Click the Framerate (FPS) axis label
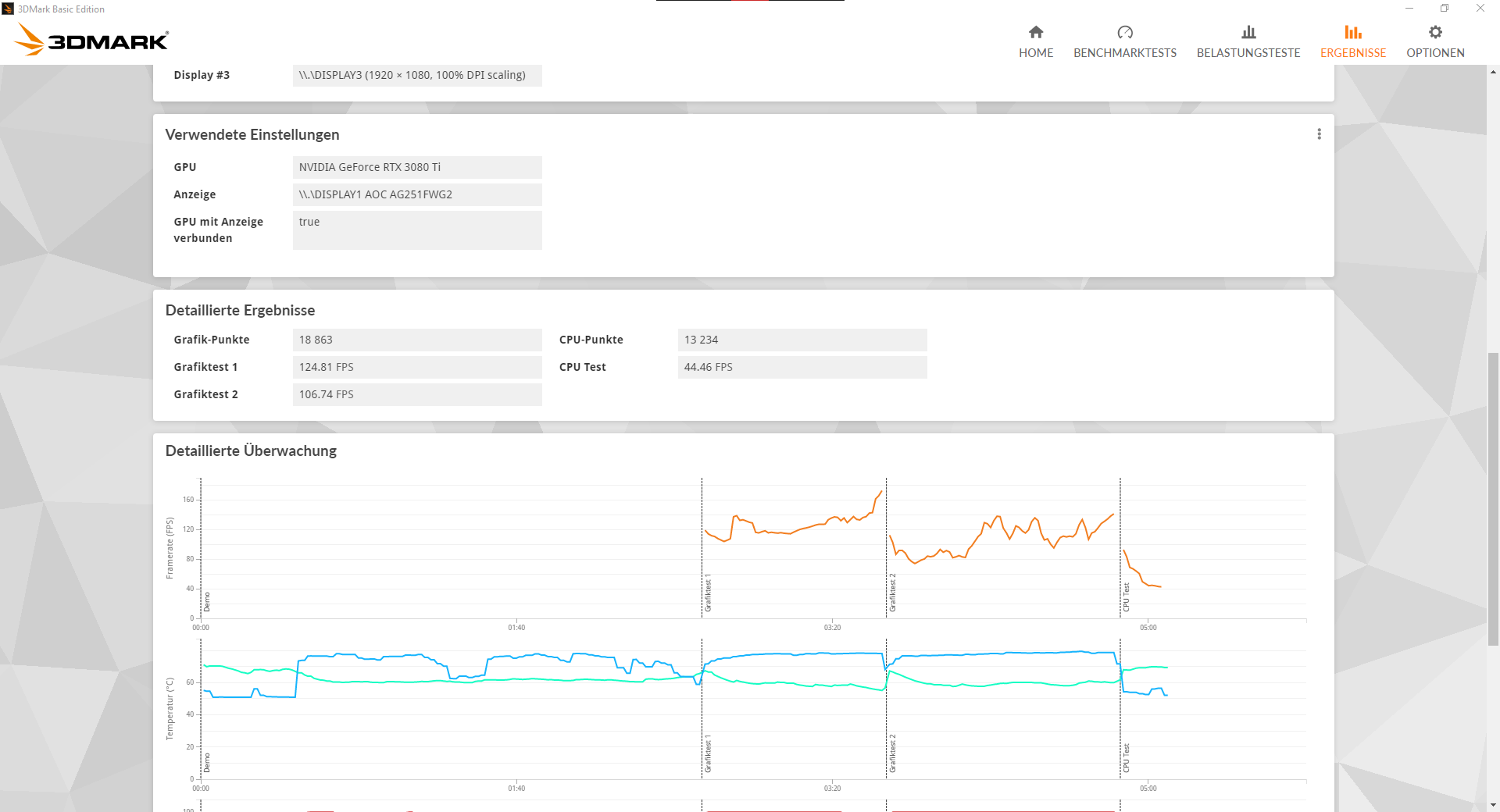 (x=170, y=548)
